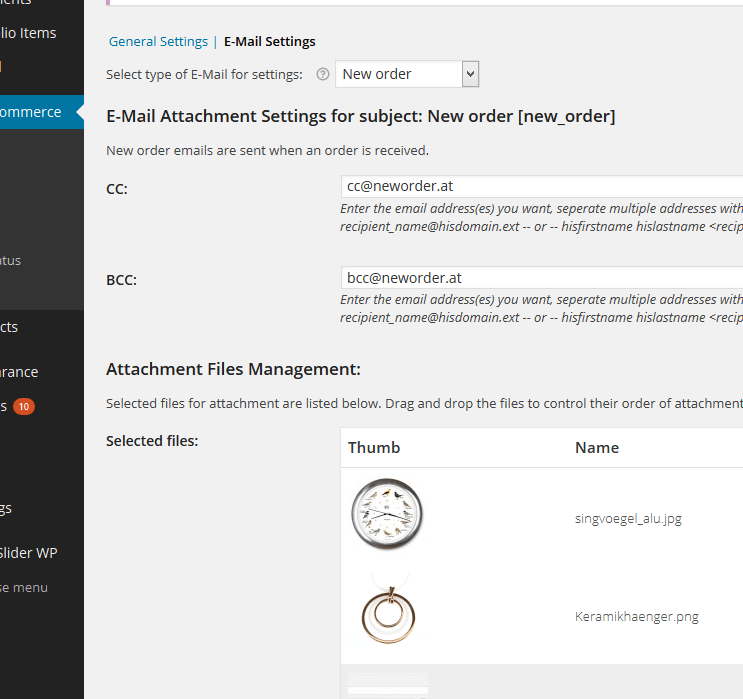Click the help icon beside e-mail type
Screen dimensions: 743x699
(x=323, y=74)
